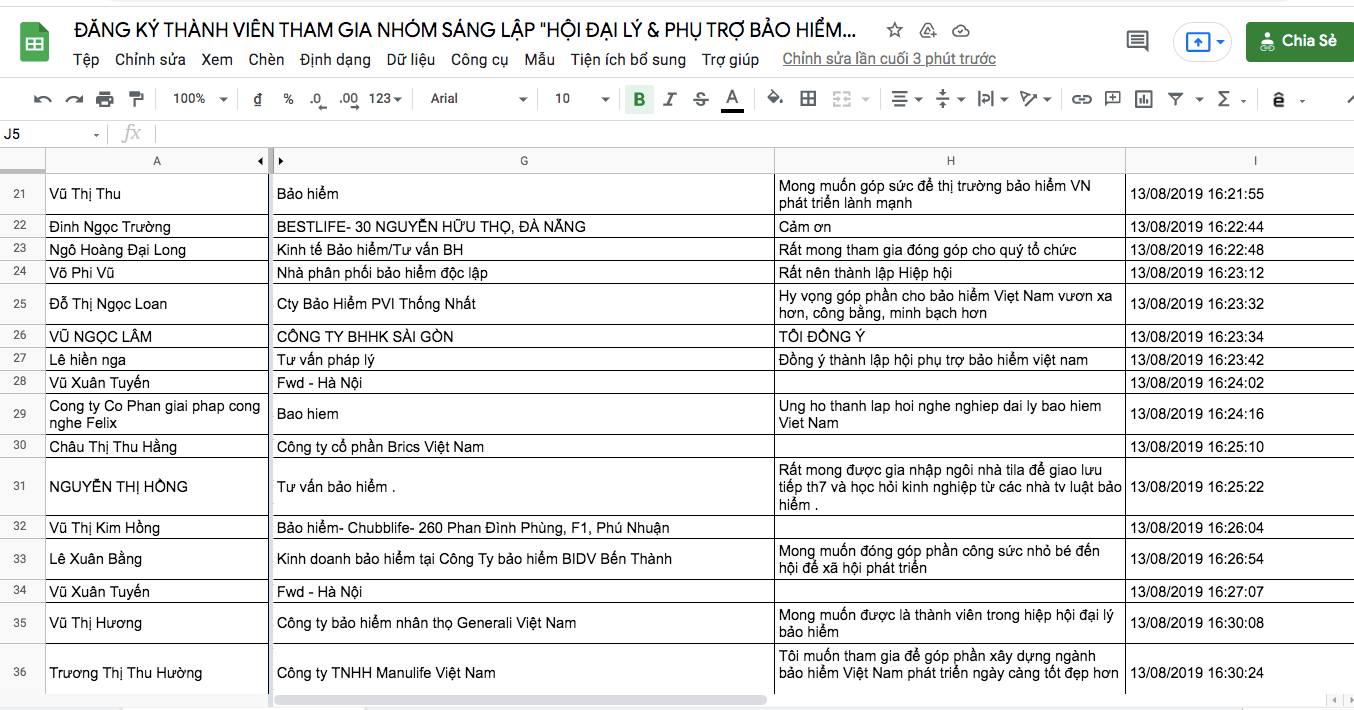Redo the last undone action

click(74, 99)
